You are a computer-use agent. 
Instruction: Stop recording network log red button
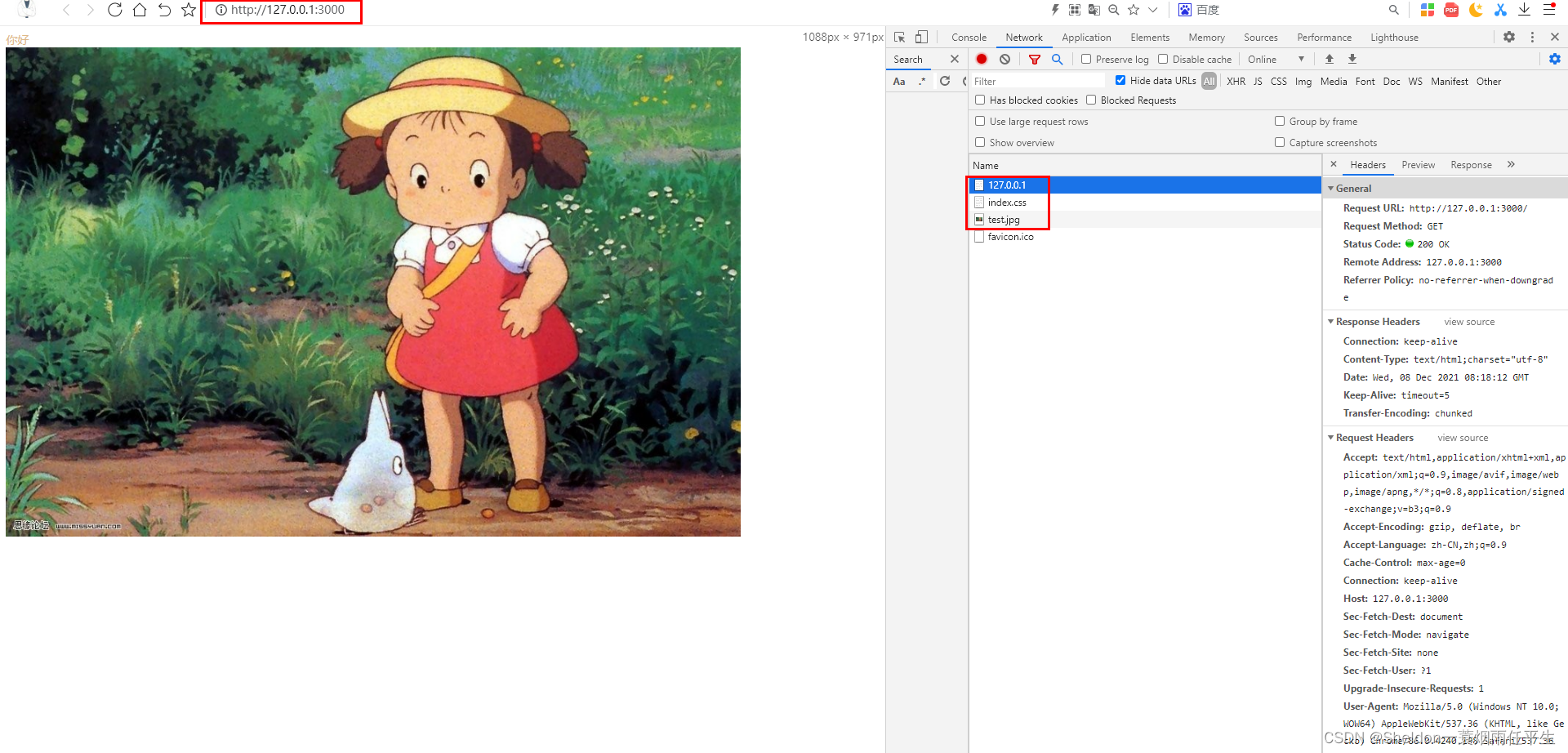pyautogui.click(x=982, y=59)
